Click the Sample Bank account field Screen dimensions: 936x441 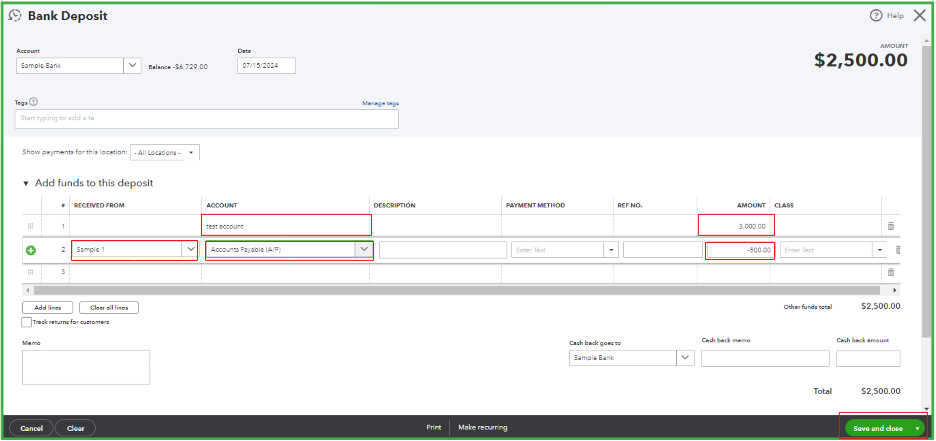[x=70, y=66]
